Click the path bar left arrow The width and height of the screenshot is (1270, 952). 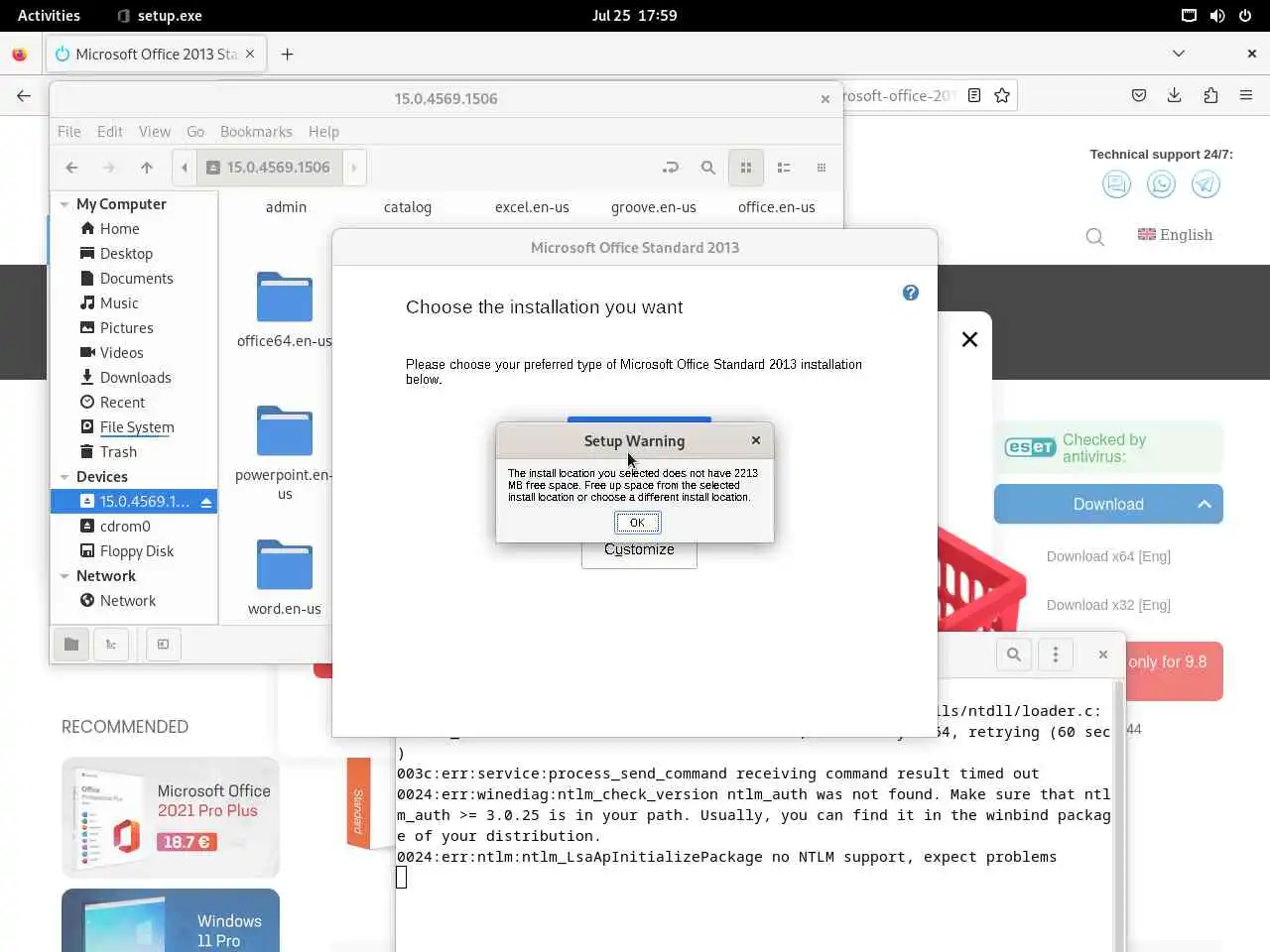(x=185, y=168)
